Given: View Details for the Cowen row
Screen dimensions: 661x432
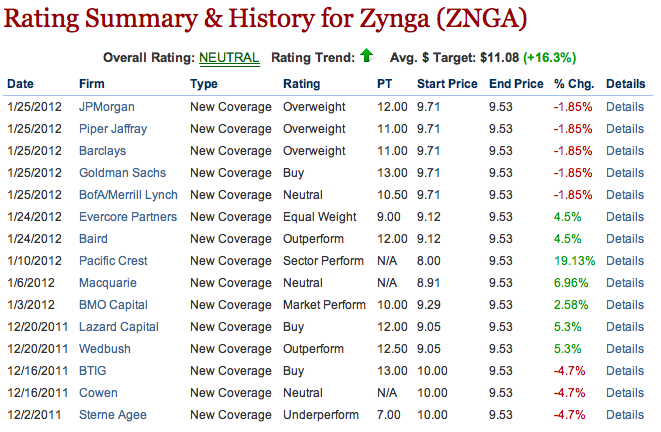Looking at the screenshot, I should pos(625,392).
